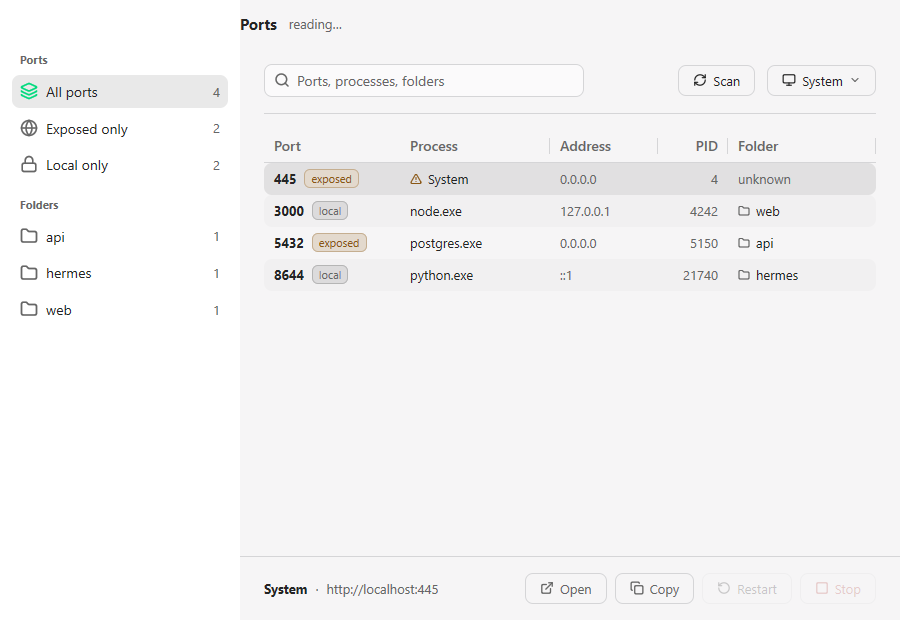This screenshot has width=900, height=620.
Task: Click the globe icon for Exposed only
Action: (29, 128)
